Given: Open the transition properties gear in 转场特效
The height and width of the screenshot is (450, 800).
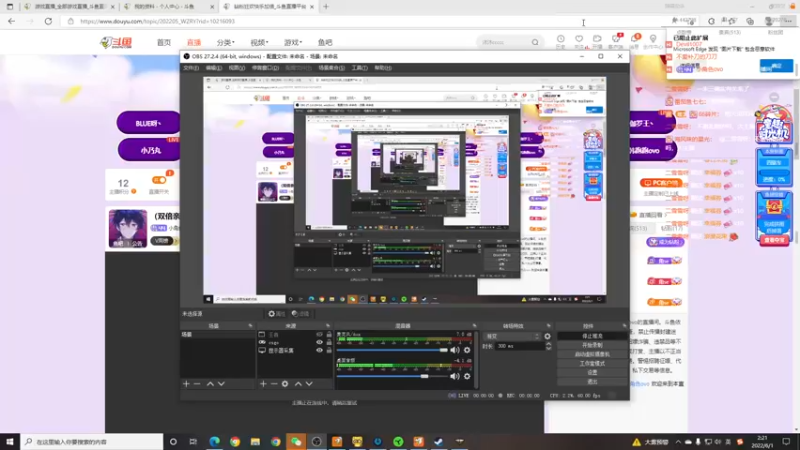Looking at the screenshot, I should (547, 336).
